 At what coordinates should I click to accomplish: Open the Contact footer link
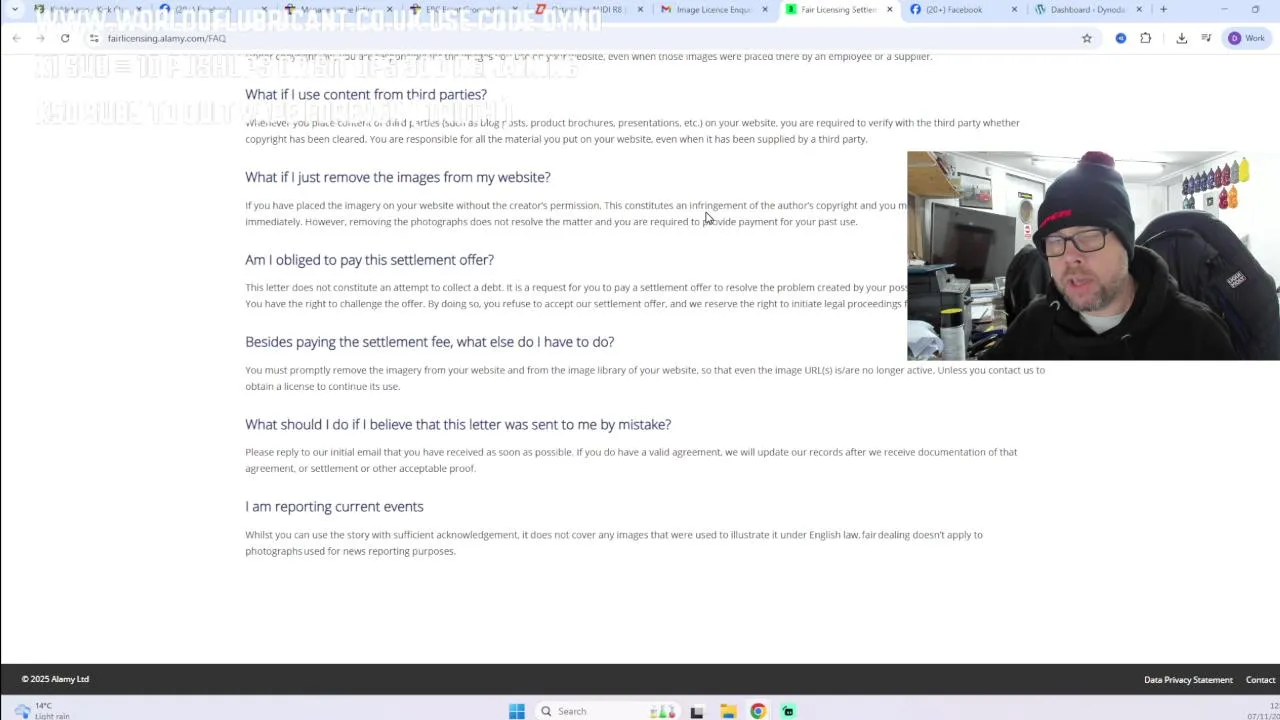[1260, 680]
